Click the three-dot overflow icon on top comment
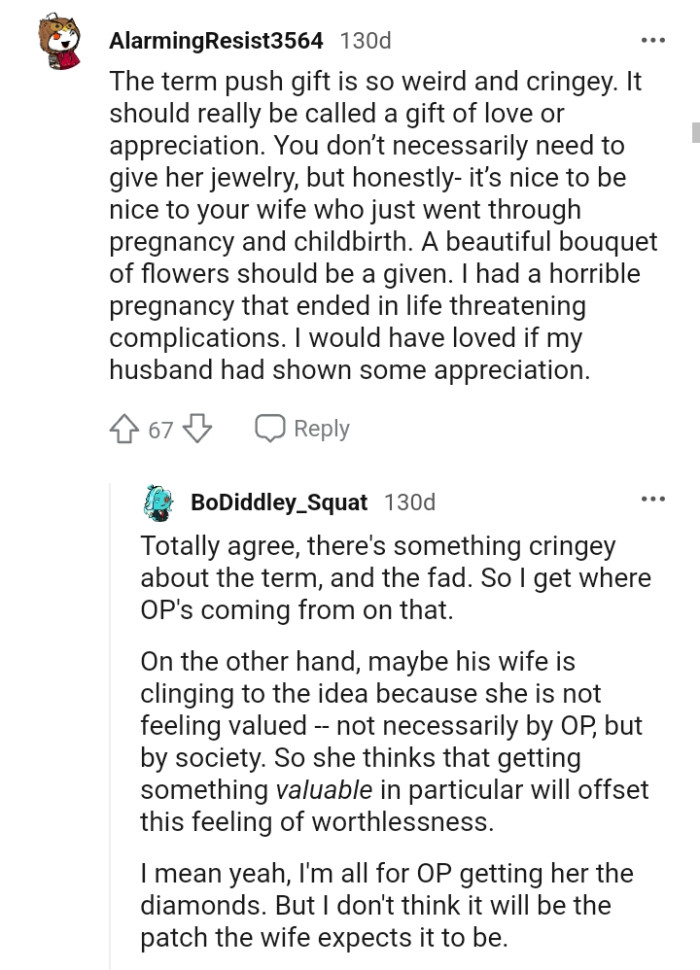 pos(653,38)
